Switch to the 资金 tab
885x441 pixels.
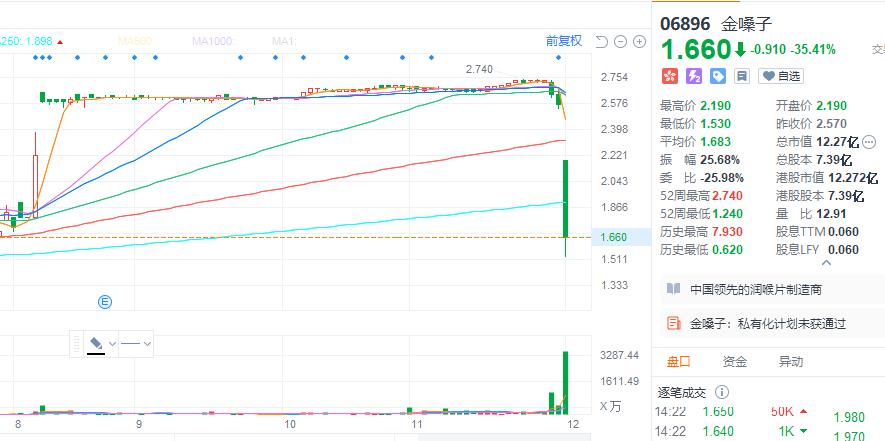point(734,362)
